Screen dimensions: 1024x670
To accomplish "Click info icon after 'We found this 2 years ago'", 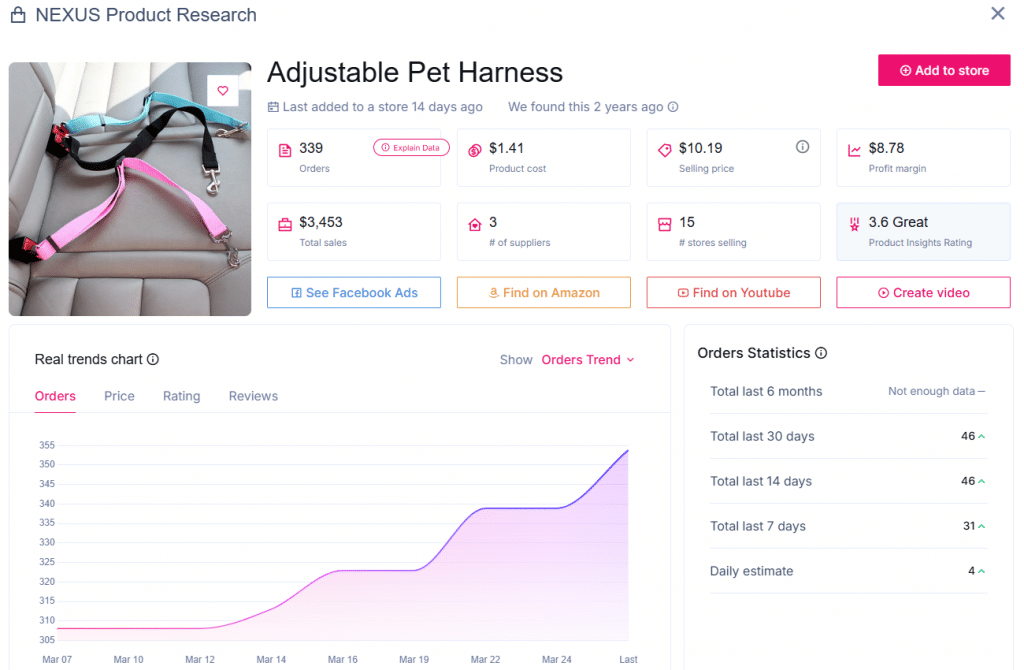I will [673, 107].
